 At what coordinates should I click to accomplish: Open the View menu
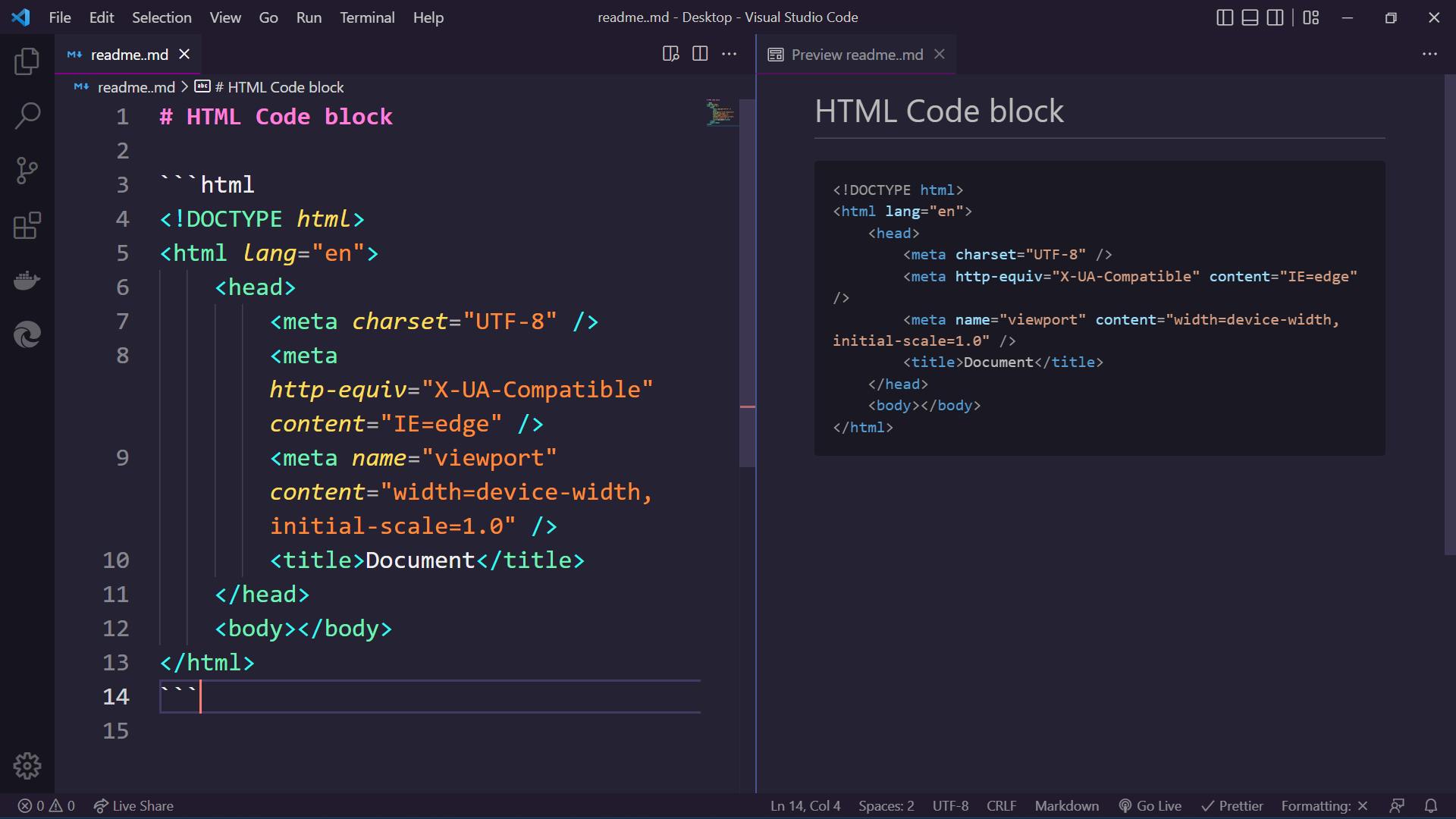225,17
